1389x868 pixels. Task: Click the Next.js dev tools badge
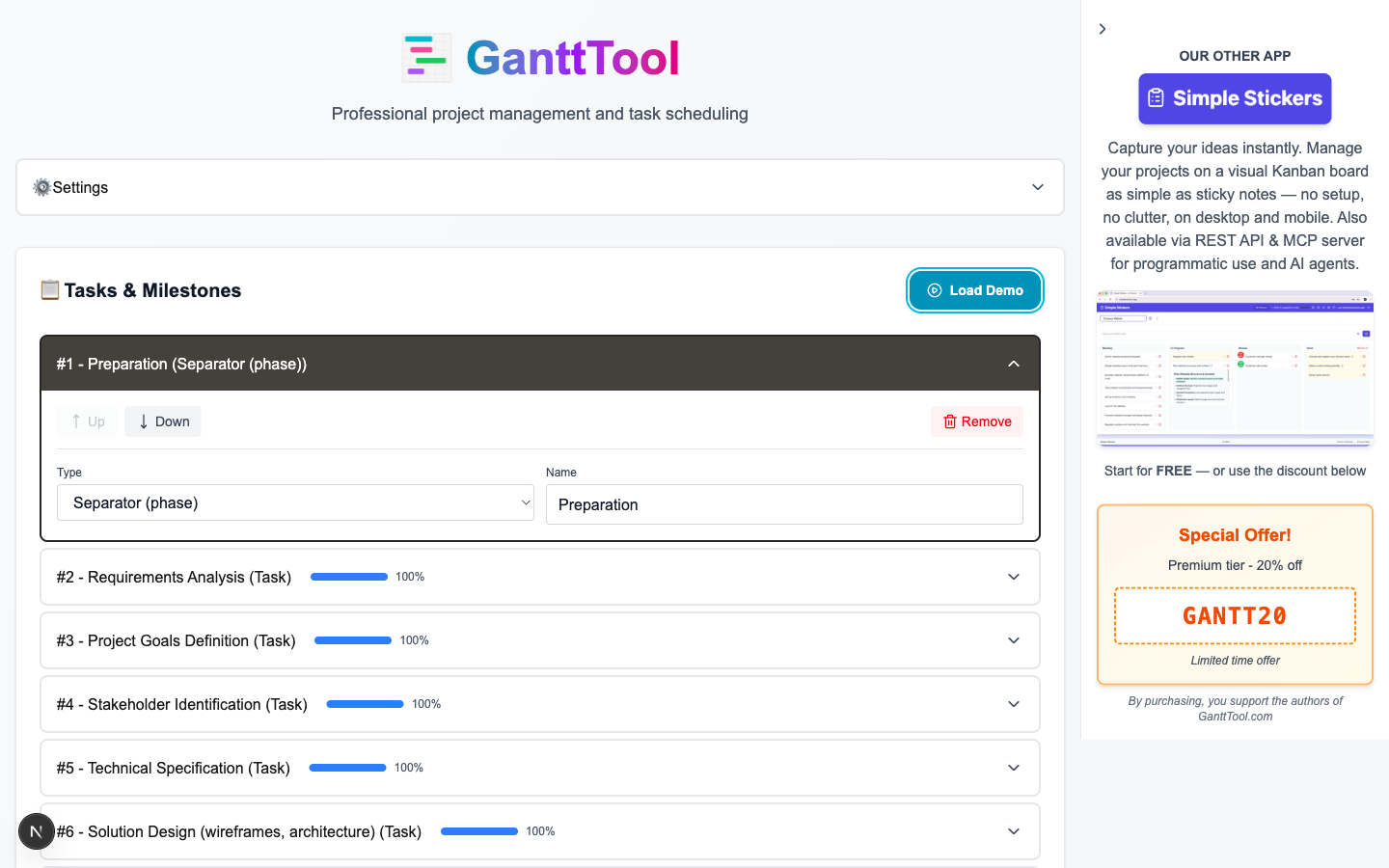click(x=37, y=831)
